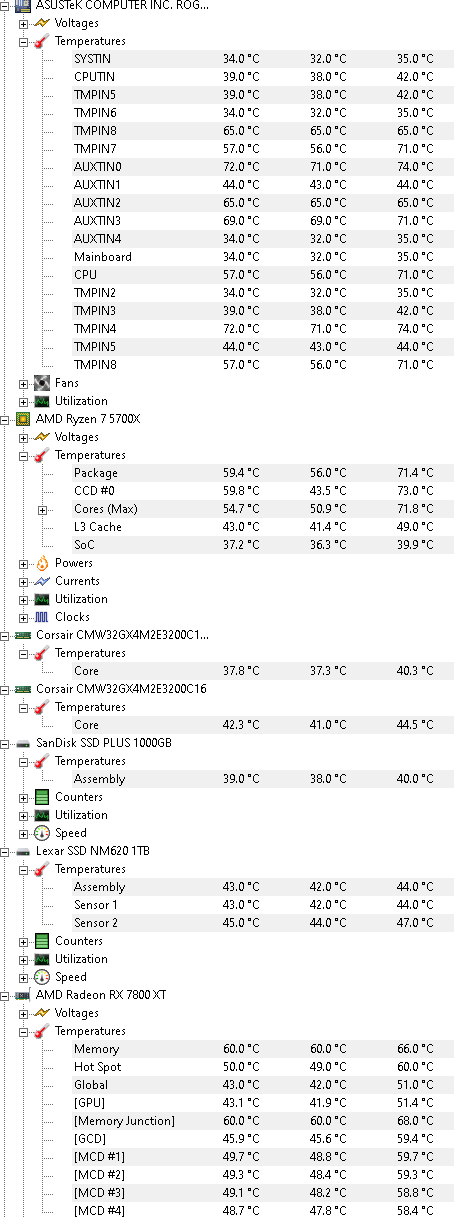
Task: Expand the Cores (Max) temperature entry
Action: 43,509
